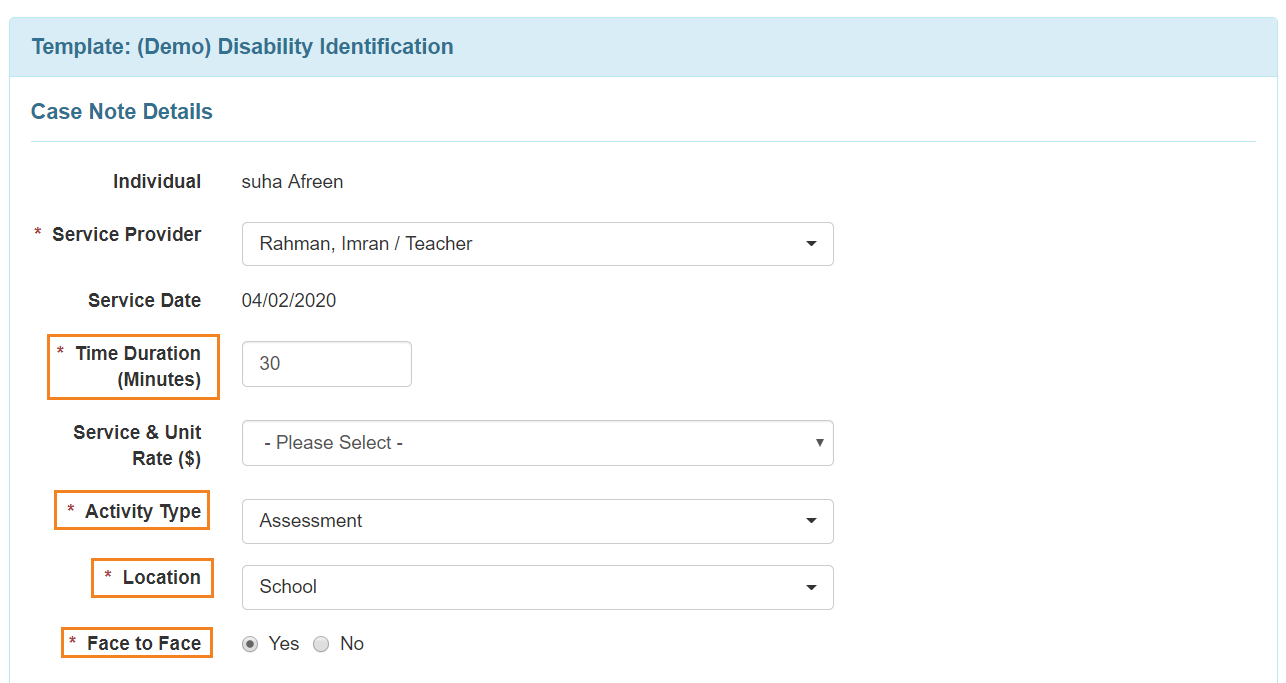
Task: Open the School location dropdown
Action: click(x=537, y=587)
